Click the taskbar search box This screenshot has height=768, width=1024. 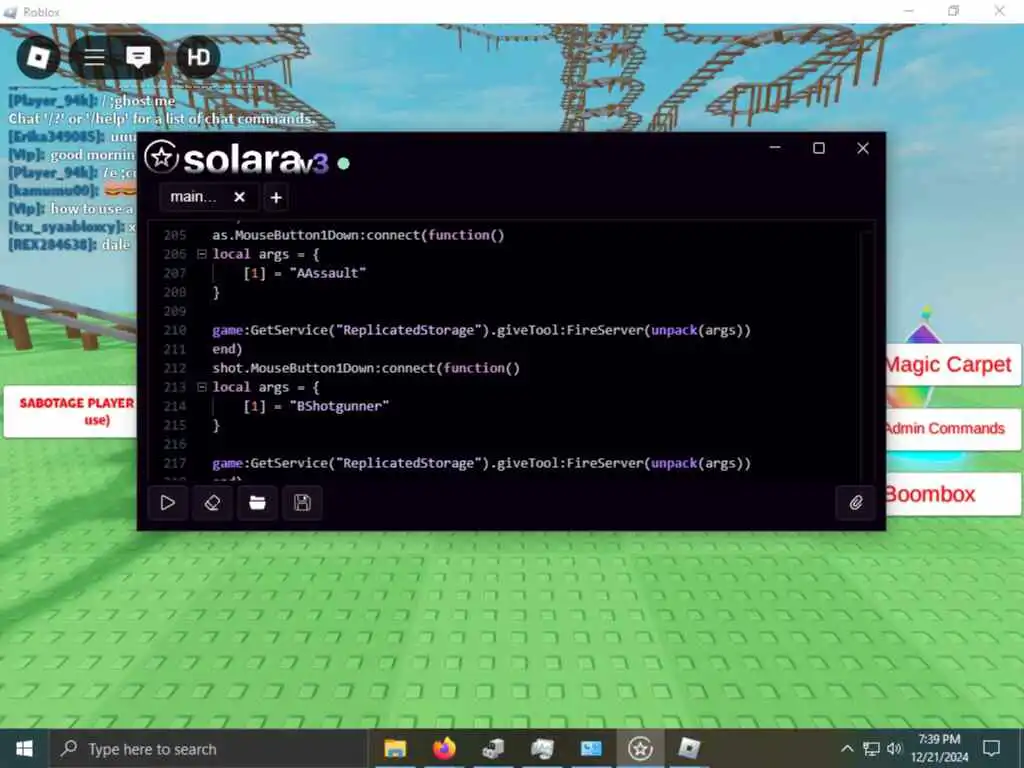209,749
